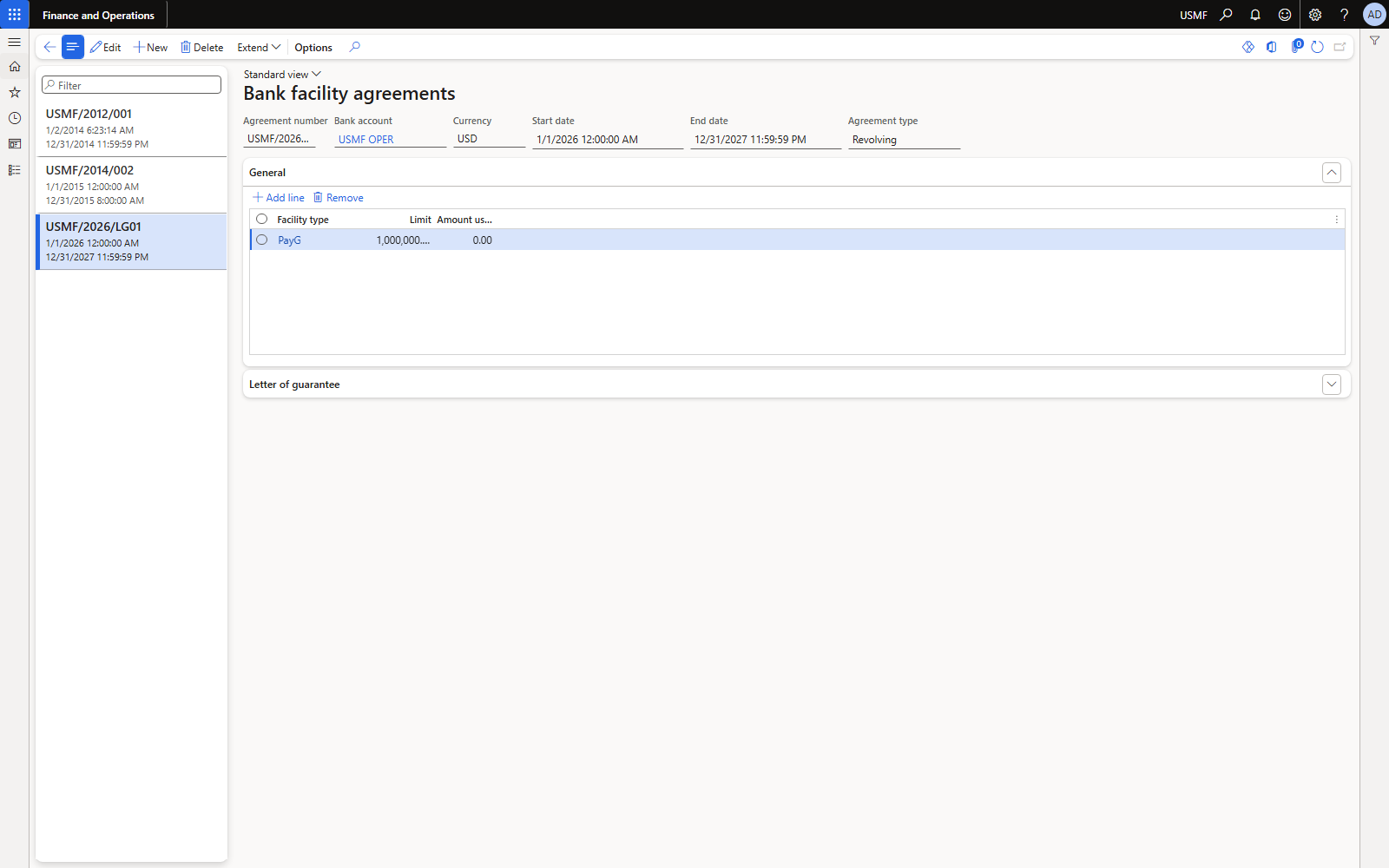1389x868 pixels.
Task: Open the settings gear
Action: (1315, 15)
